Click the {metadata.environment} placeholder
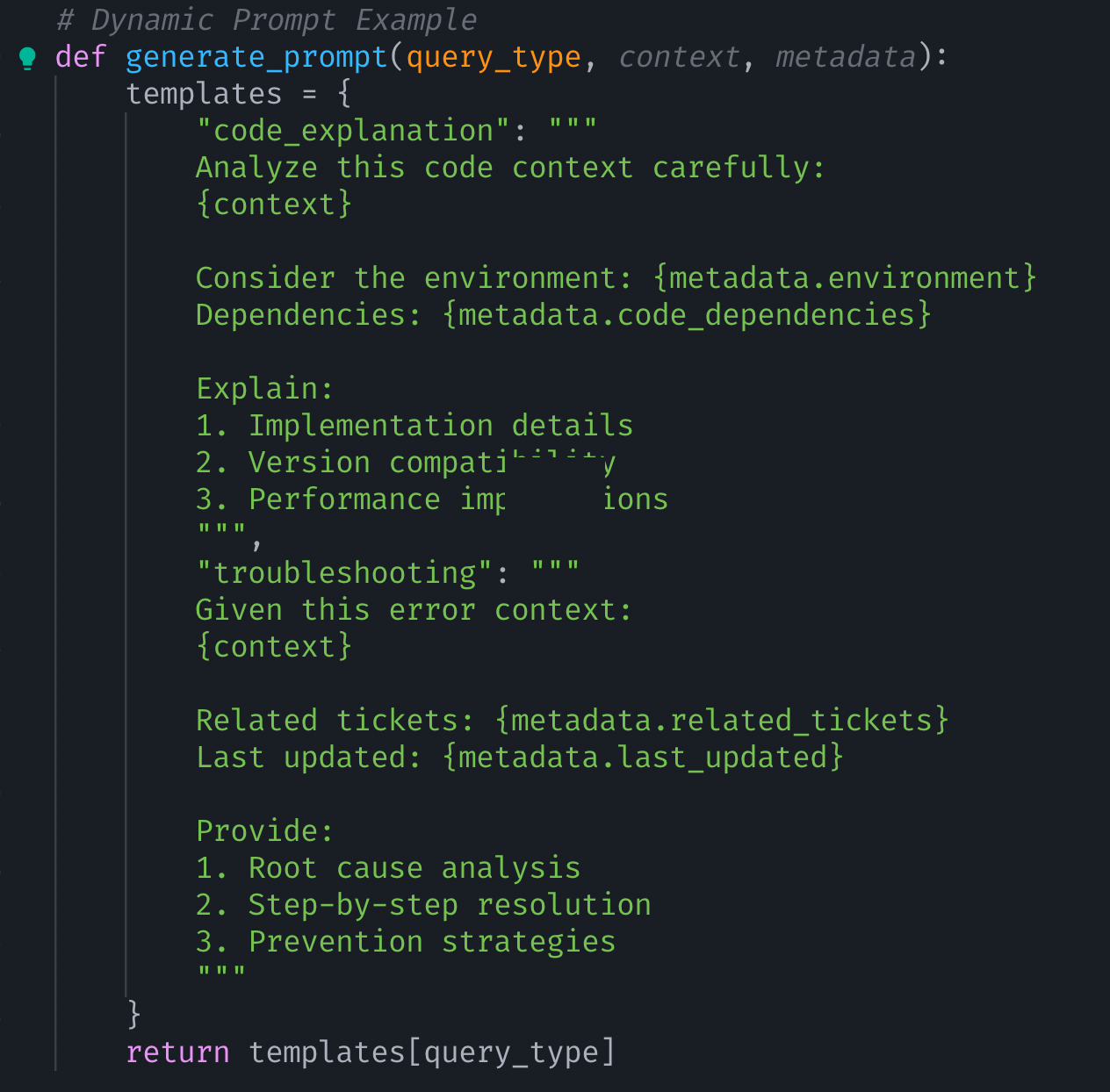The width and height of the screenshot is (1110, 1092). click(x=844, y=279)
